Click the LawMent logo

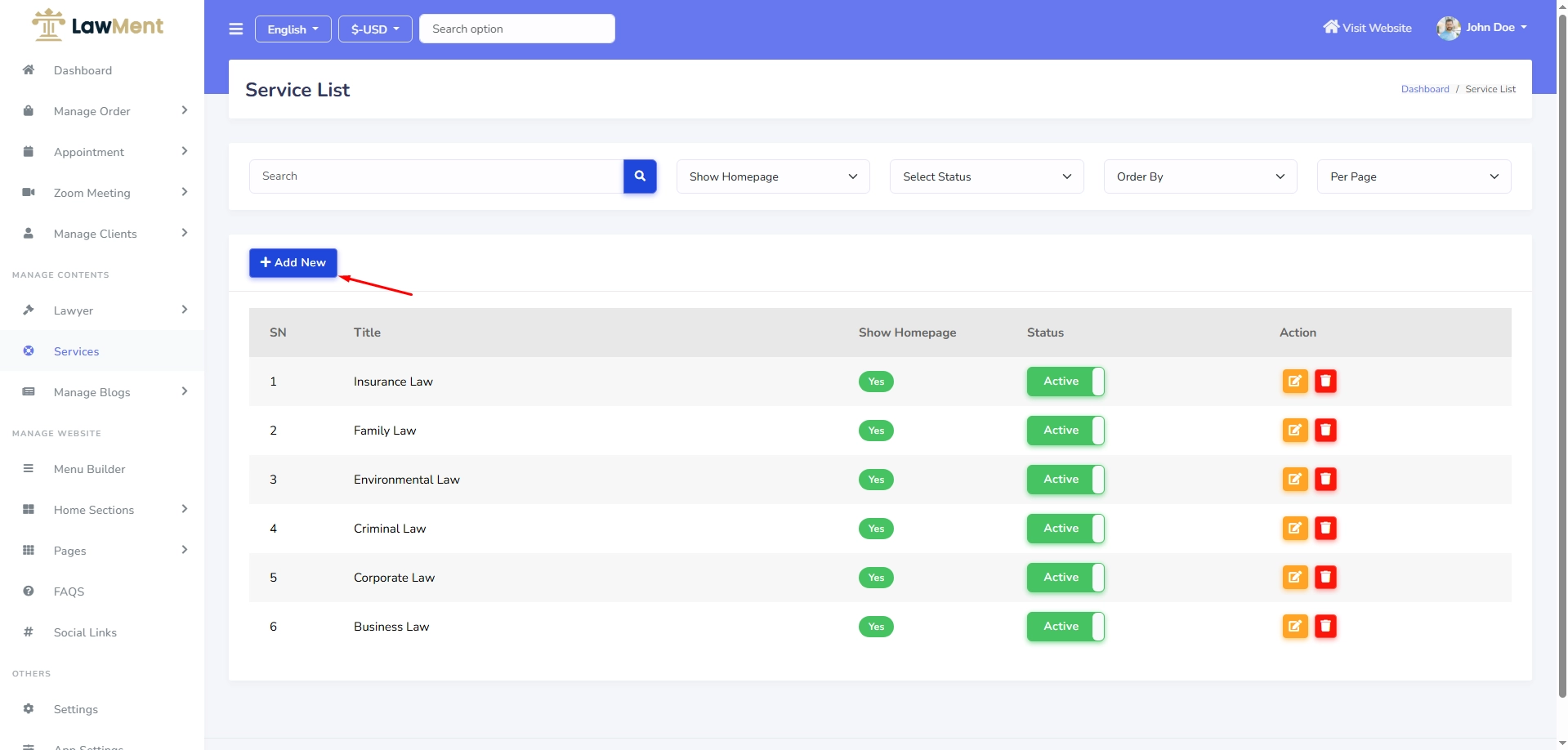pos(98,26)
